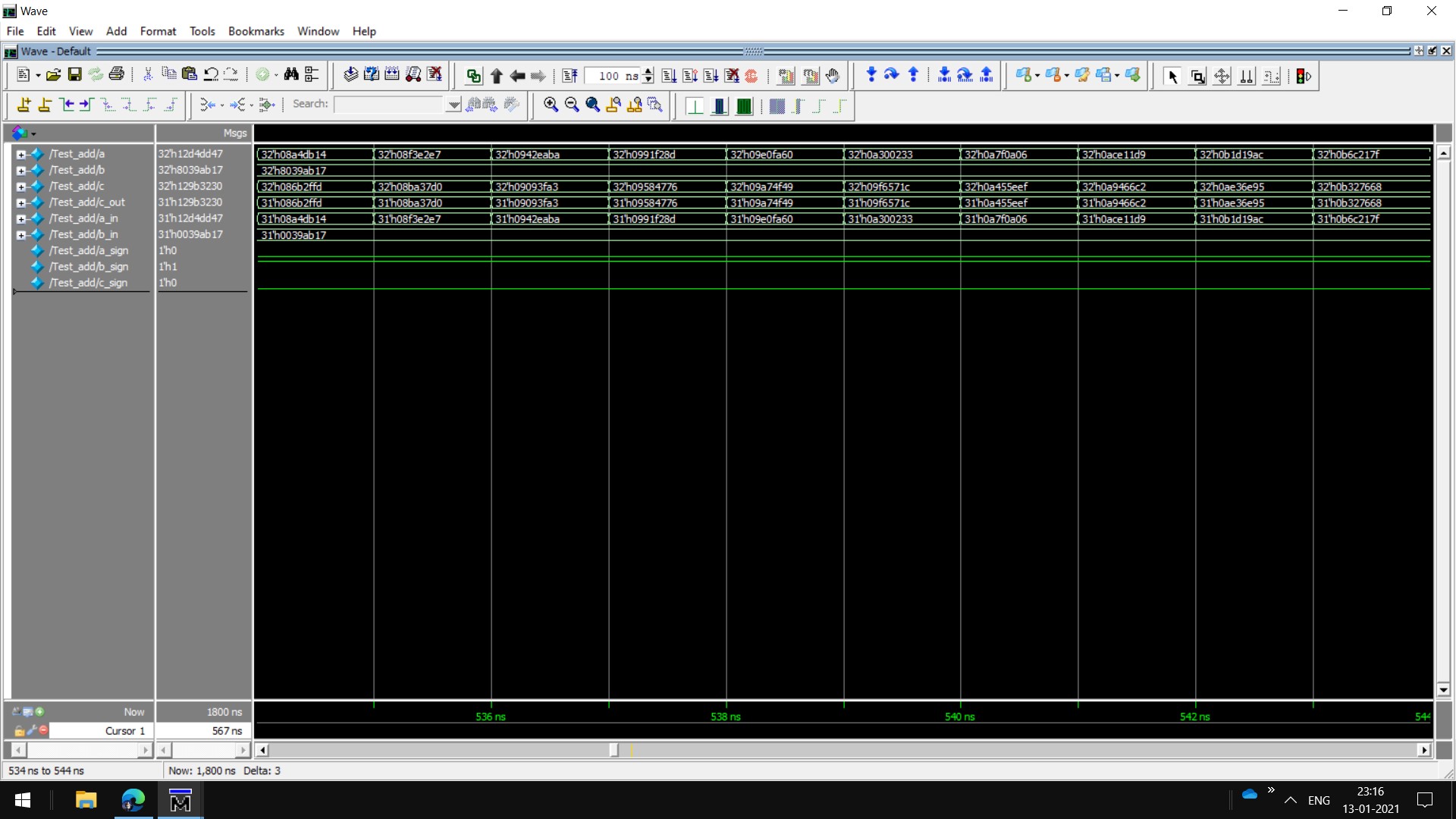Screen dimensions: 1456x819
Task: Click the Insert Cursor icon
Action: pyautogui.click(x=24, y=105)
